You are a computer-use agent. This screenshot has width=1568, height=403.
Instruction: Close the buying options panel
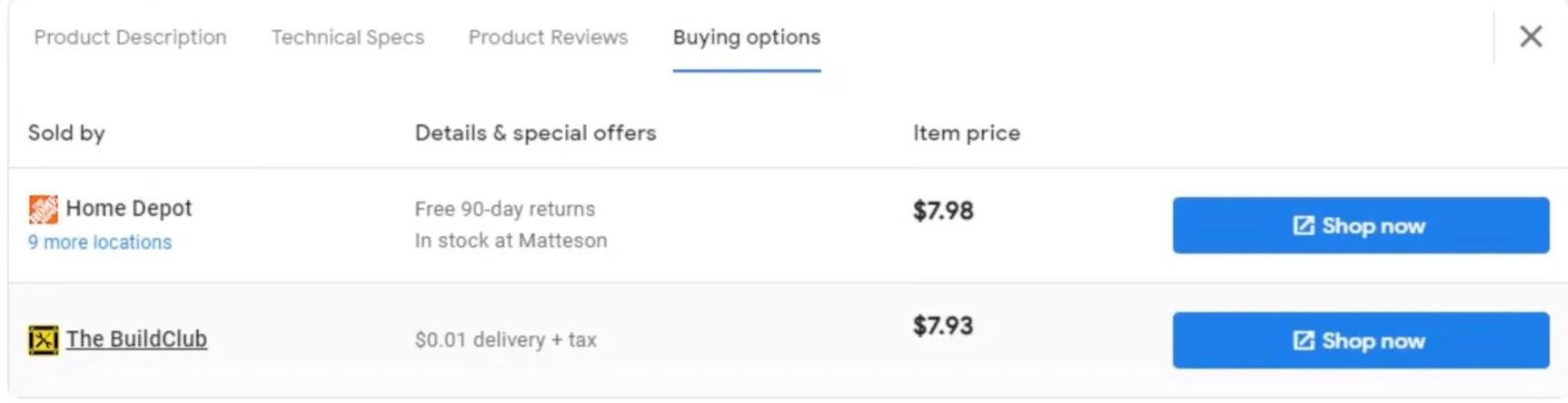pos(1531,36)
